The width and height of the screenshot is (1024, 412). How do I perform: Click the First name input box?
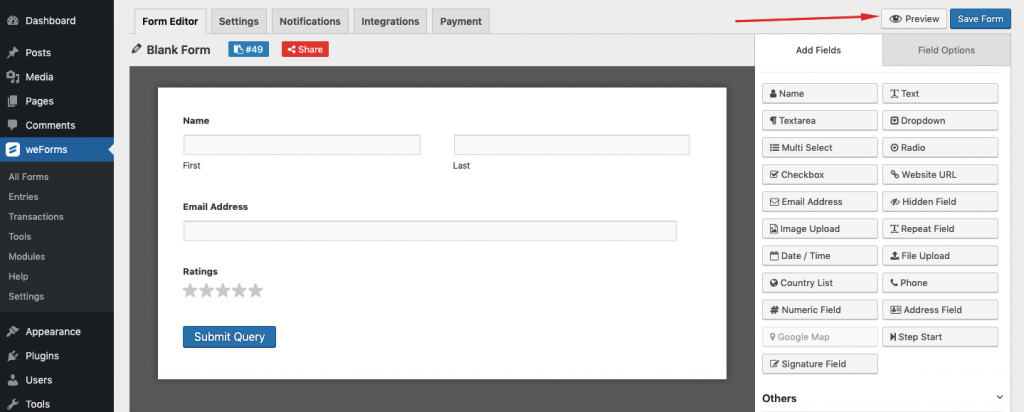point(302,145)
